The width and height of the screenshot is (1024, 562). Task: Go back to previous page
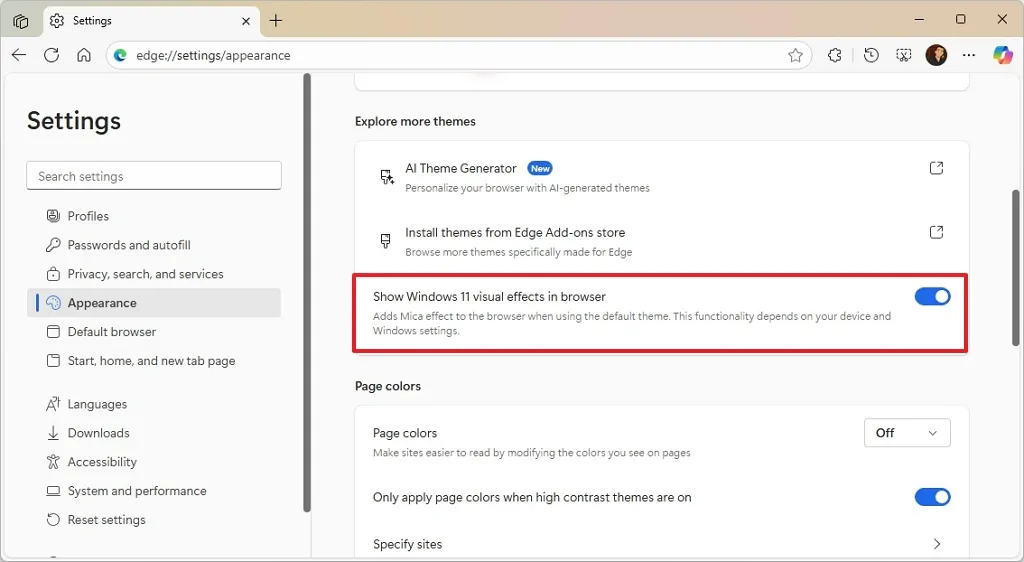(19, 55)
